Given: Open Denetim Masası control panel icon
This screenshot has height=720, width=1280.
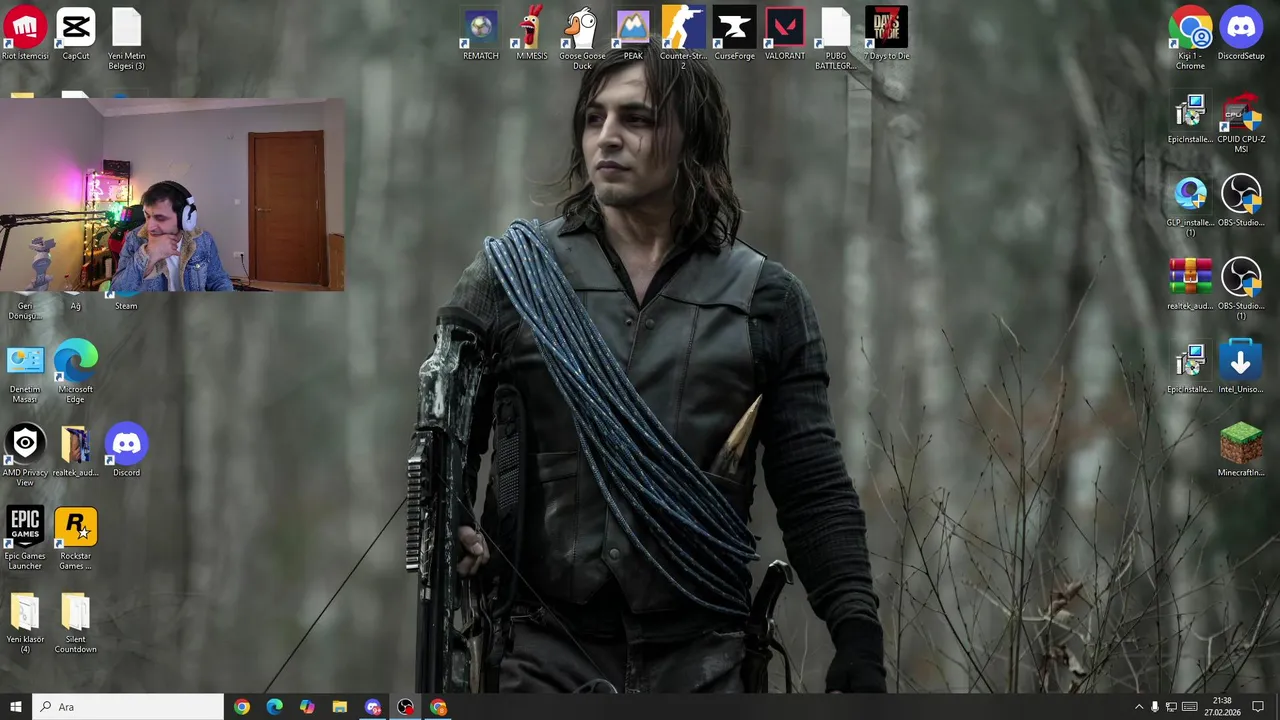Looking at the screenshot, I should click(x=25, y=374).
